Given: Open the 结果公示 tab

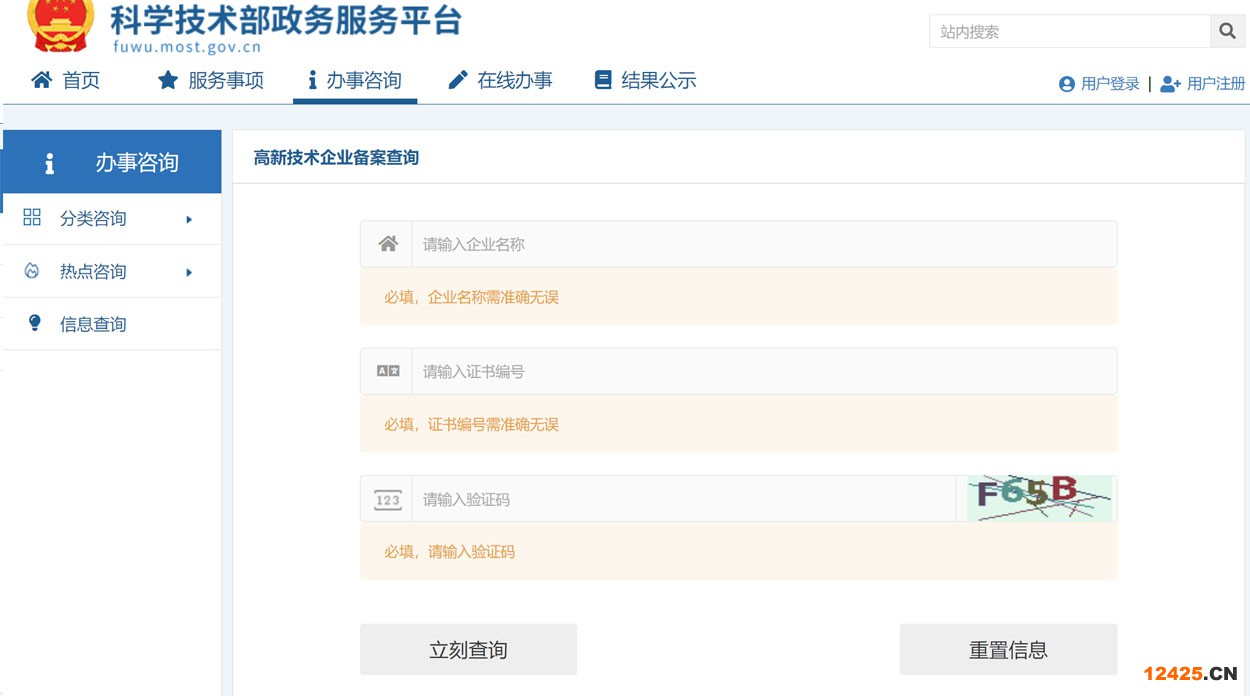Looking at the screenshot, I should [x=645, y=80].
